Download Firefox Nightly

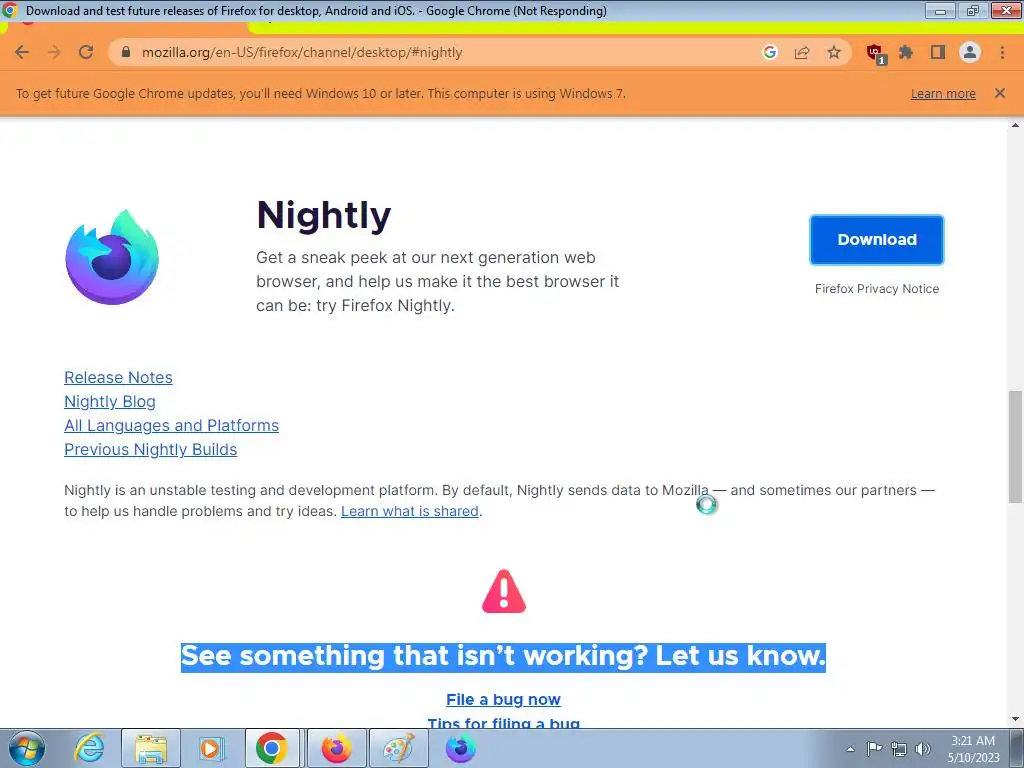(876, 240)
